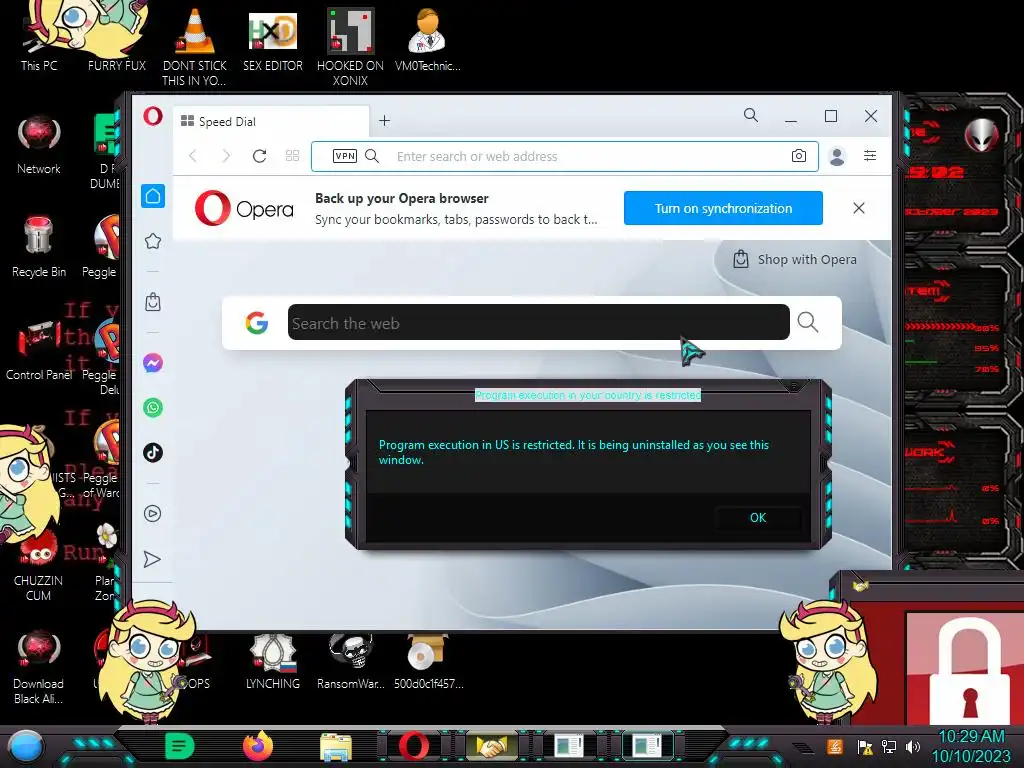The image size is (1024, 768).
Task: Open Messenger in the sidebar
Action: pyautogui.click(x=153, y=363)
